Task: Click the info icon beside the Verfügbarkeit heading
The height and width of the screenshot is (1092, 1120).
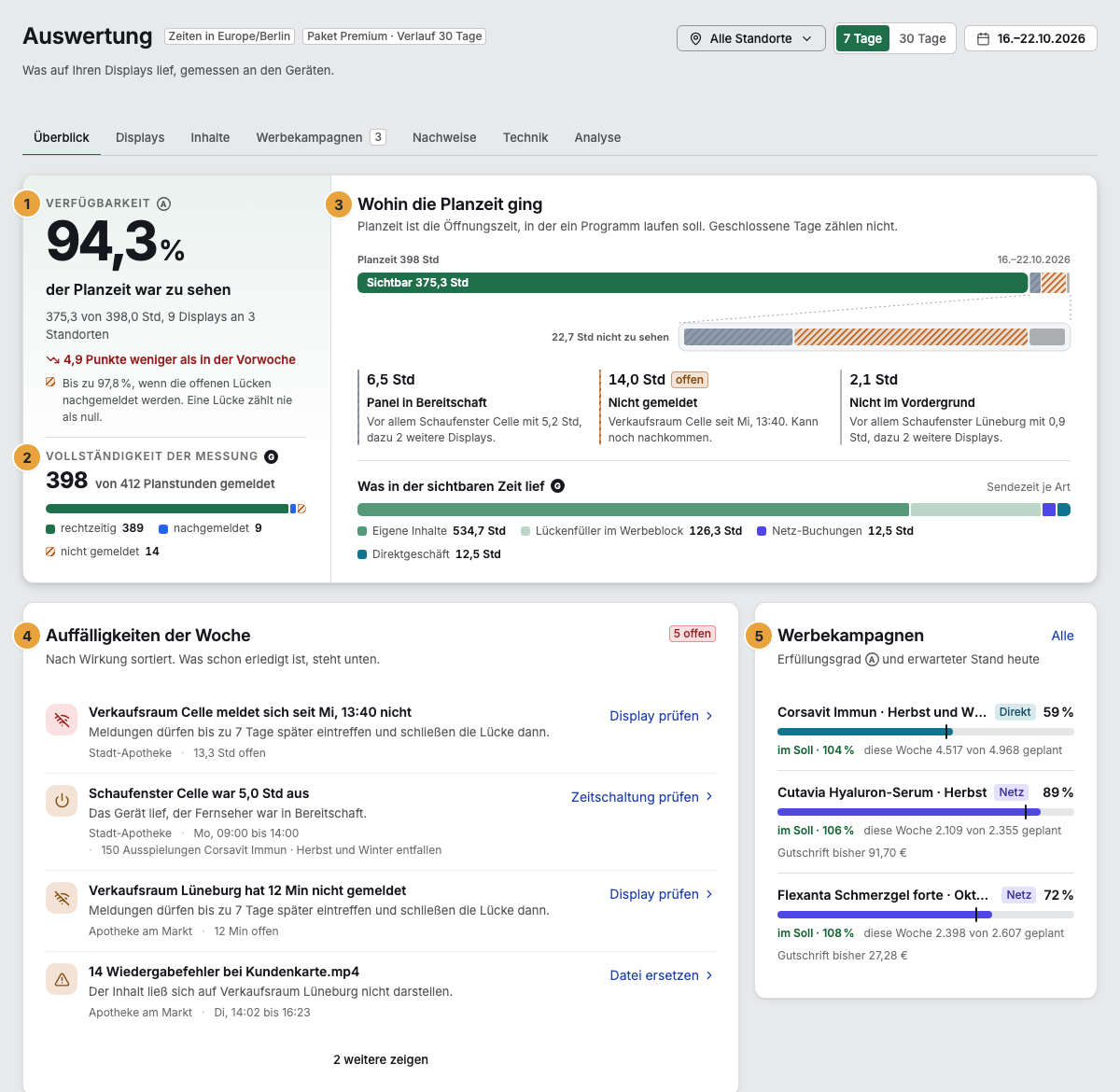Action: click(164, 203)
